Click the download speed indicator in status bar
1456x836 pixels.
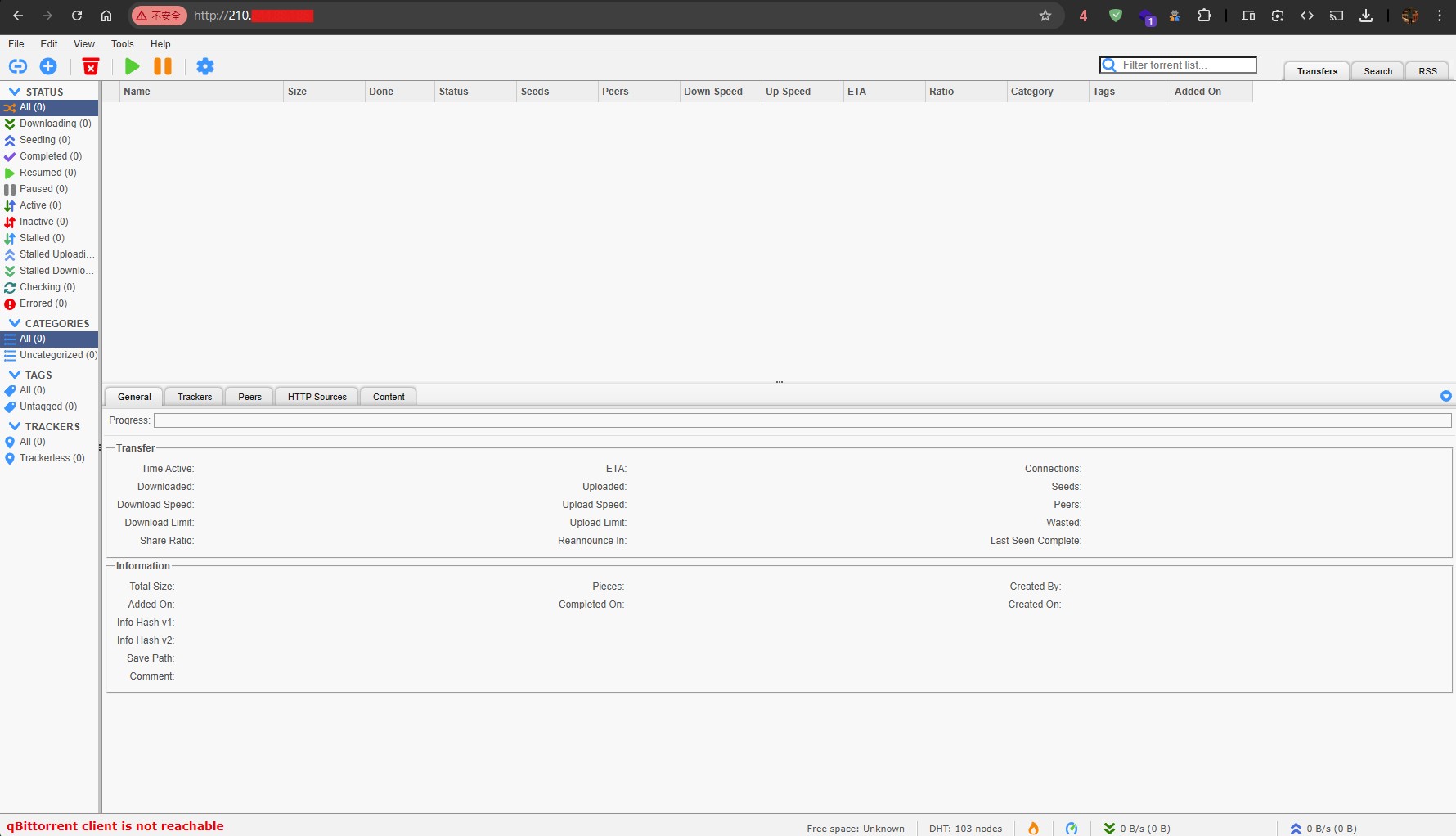click(1137, 829)
